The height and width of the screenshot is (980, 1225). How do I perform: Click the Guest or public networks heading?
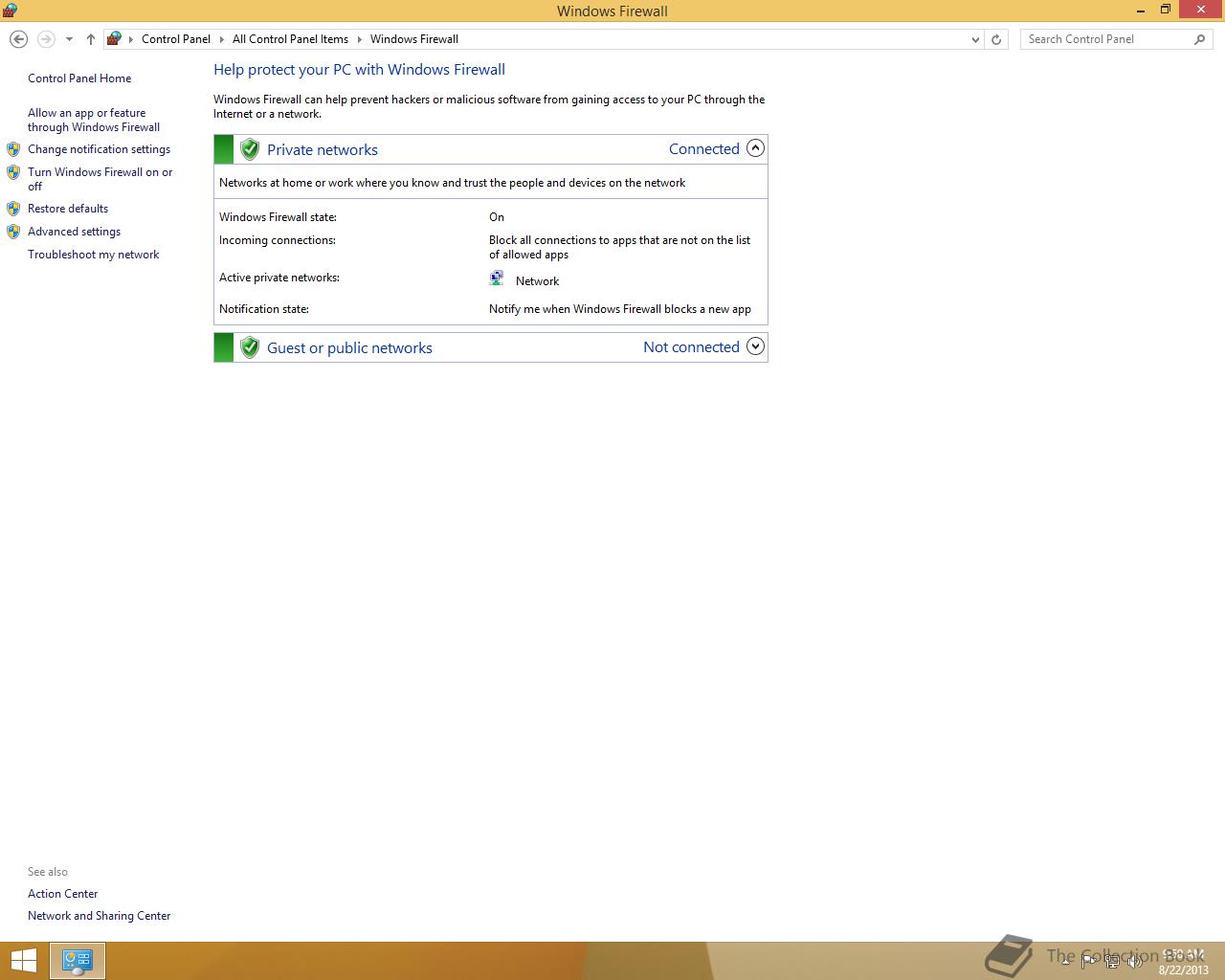pyautogui.click(x=349, y=347)
